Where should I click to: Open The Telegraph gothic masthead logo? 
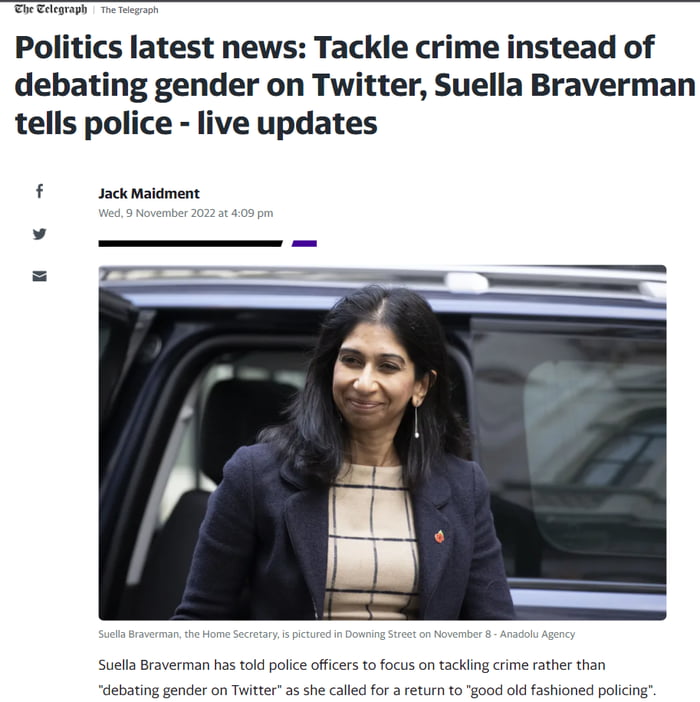51,9
